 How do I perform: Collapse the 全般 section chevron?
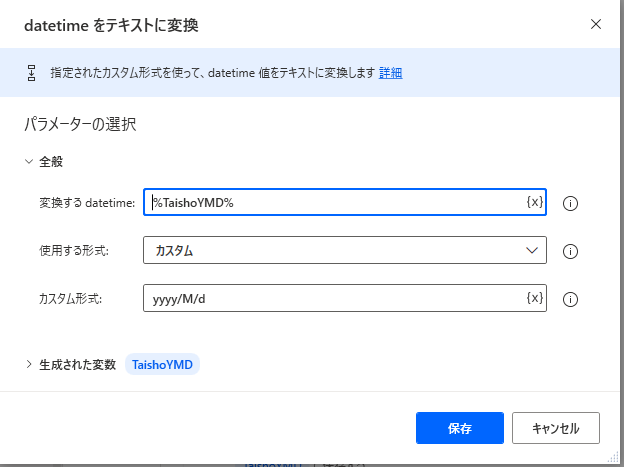27,161
